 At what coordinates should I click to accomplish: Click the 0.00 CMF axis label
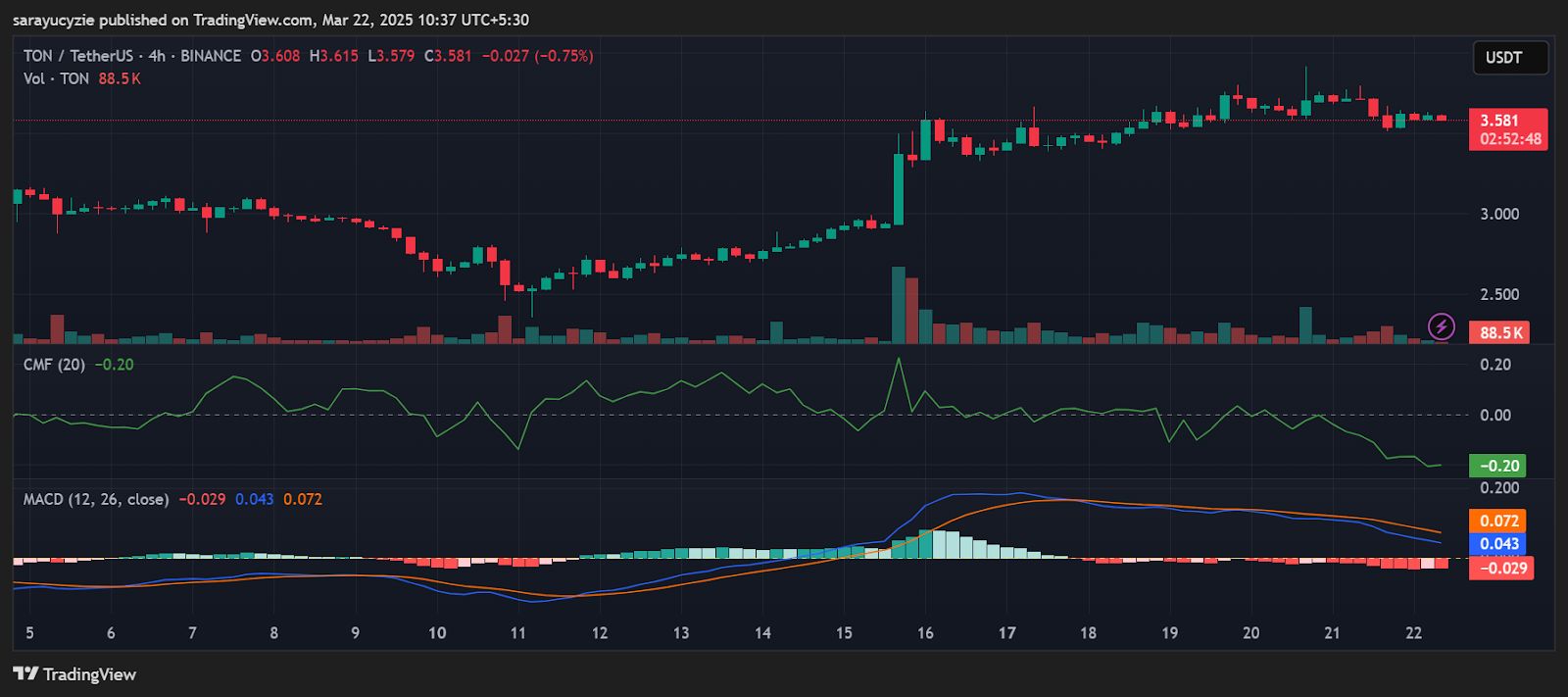click(x=1495, y=416)
